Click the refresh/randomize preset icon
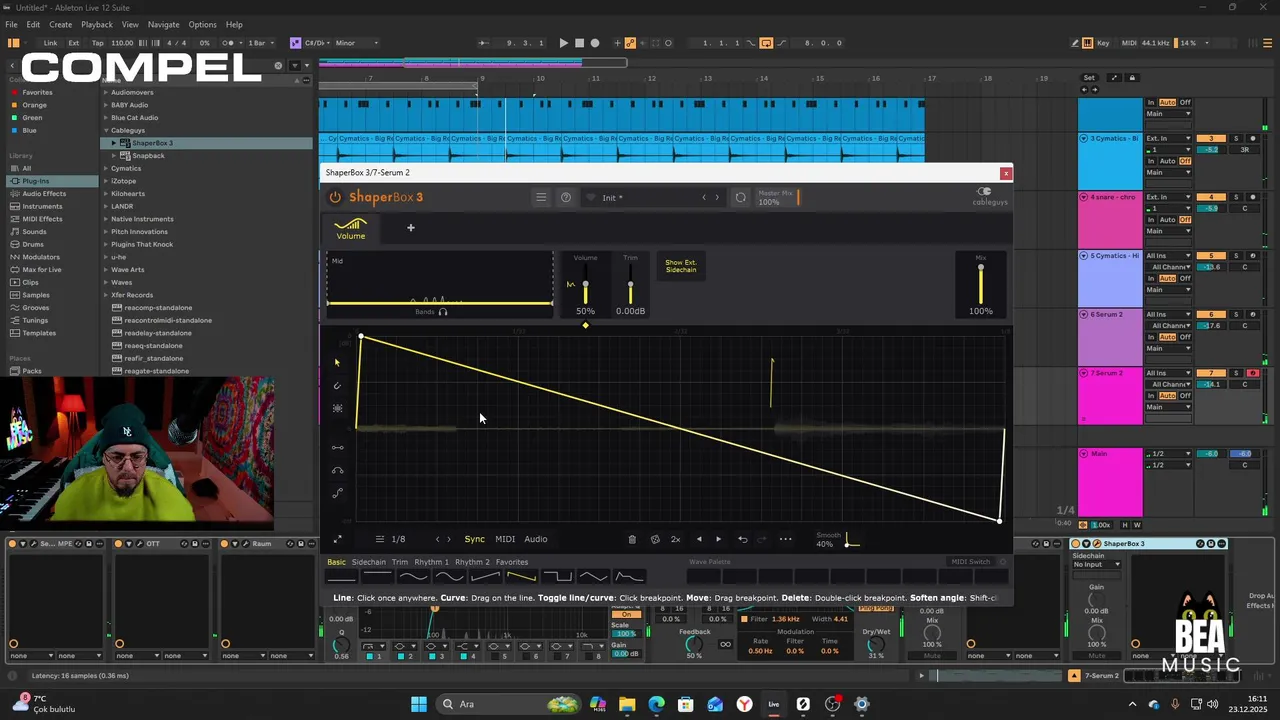Viewport: 1280px width, 720px height. coord(741,197)
